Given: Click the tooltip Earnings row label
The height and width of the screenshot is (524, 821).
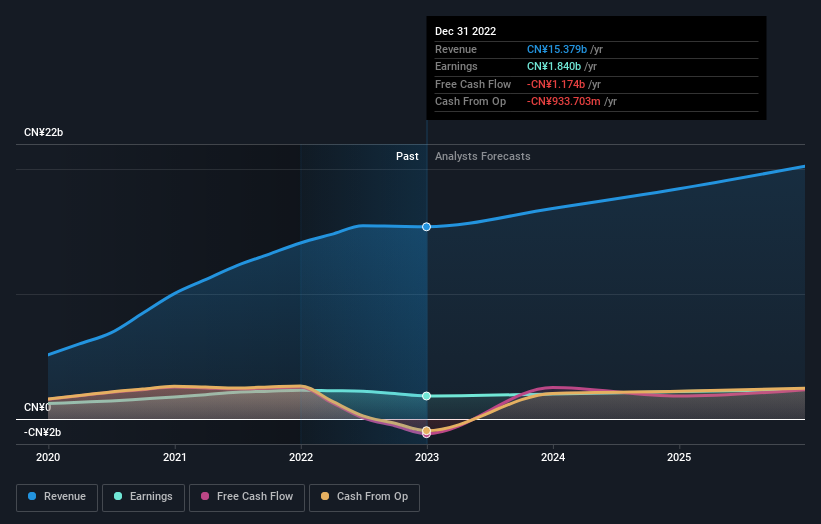Looking at the screenshot, I should (456, 66).
